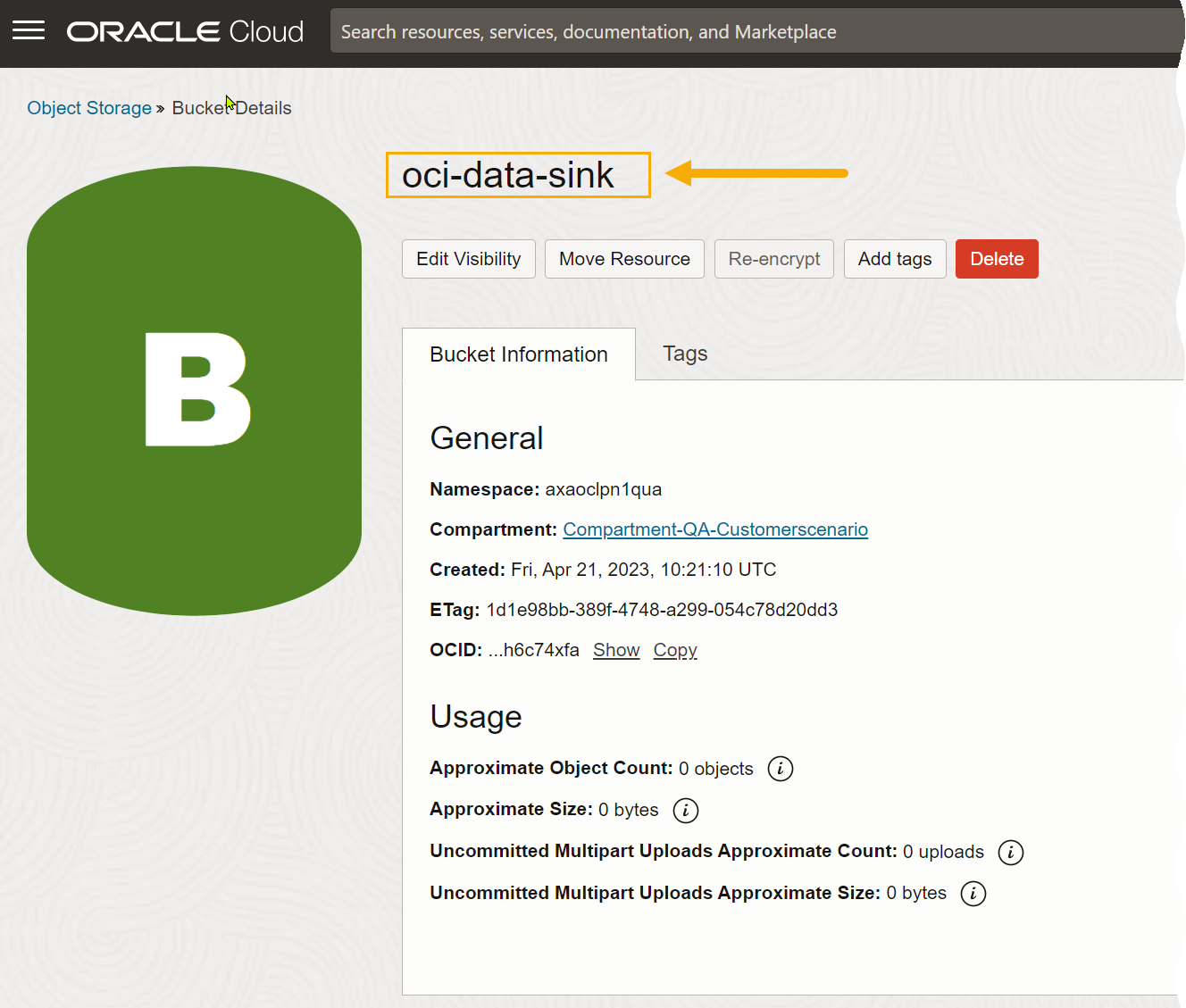Click the Re-encrypt button
The height and width of the screenshot is (1008, 1186).
point(773,259)
